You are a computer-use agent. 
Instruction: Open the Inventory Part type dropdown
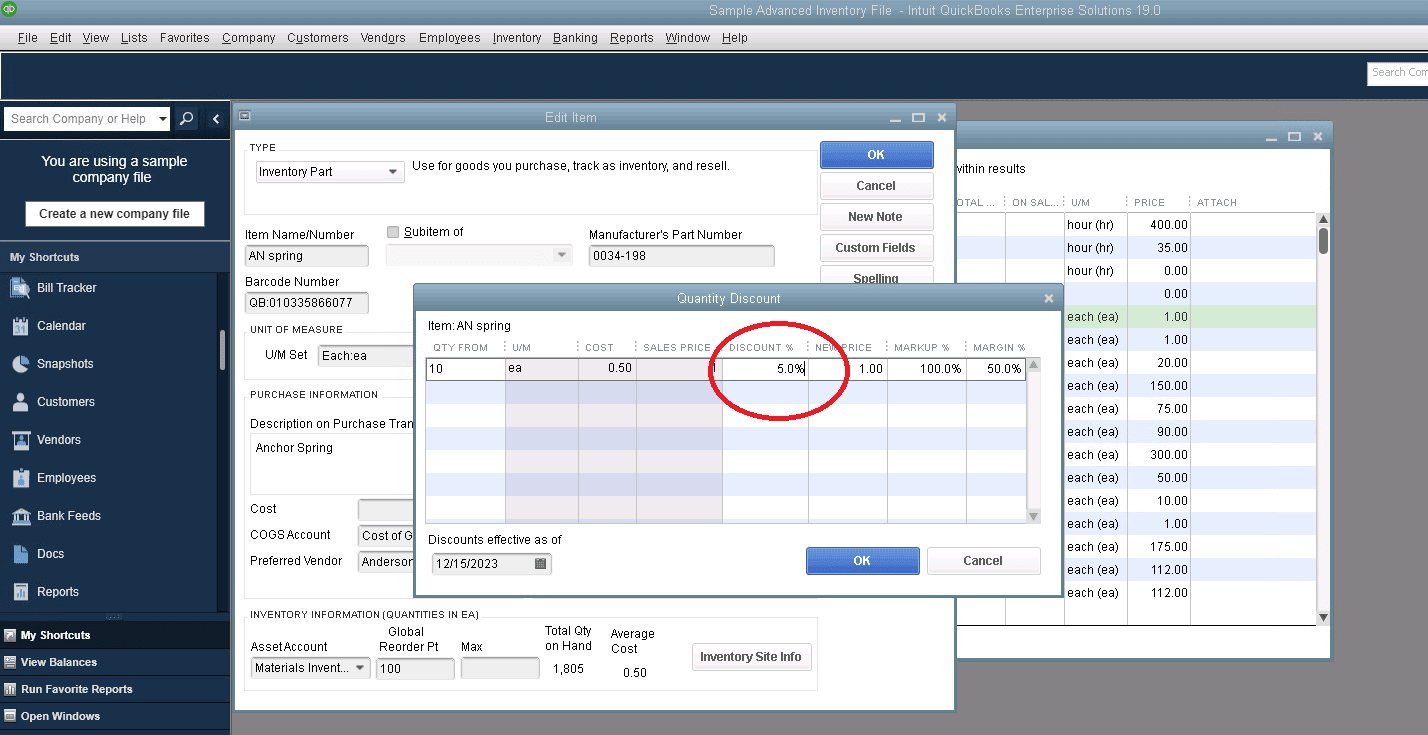coord(395,172)
